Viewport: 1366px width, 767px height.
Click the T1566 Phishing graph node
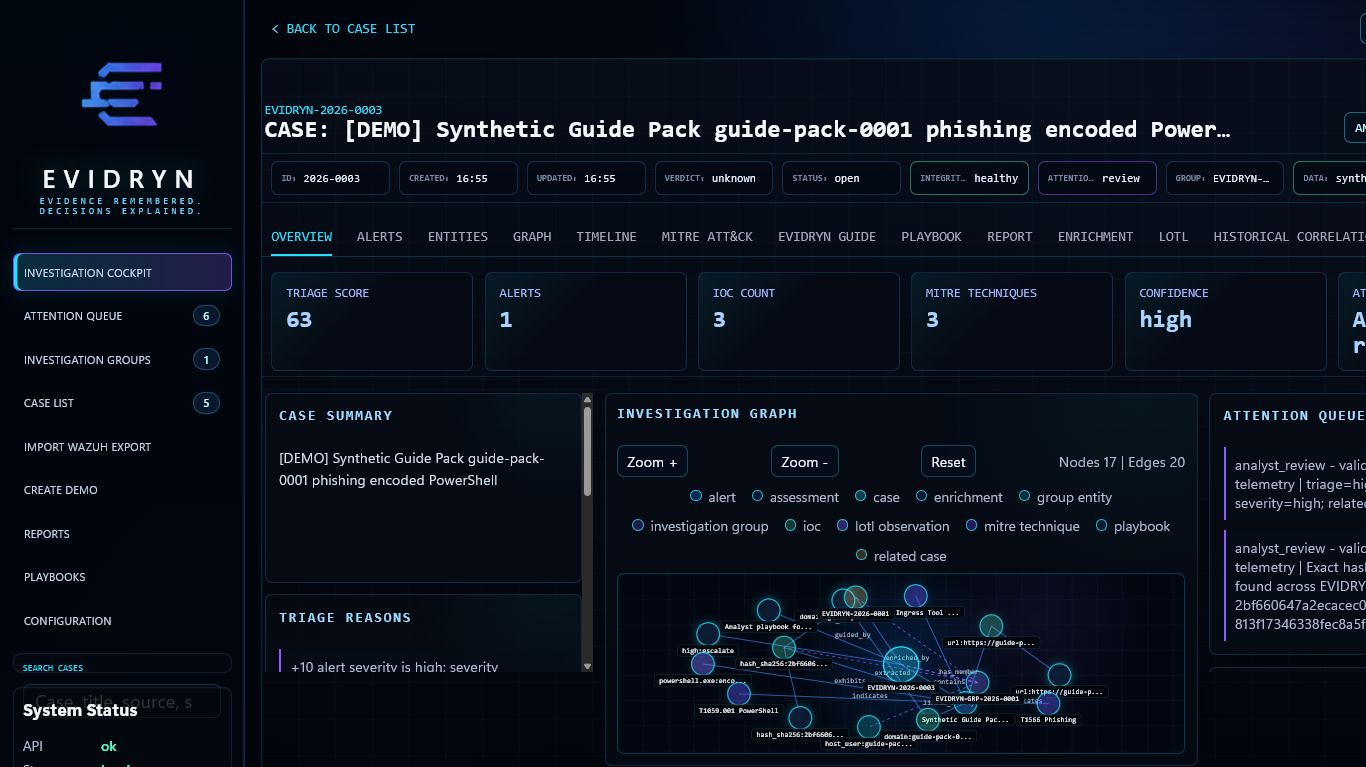1048,703
